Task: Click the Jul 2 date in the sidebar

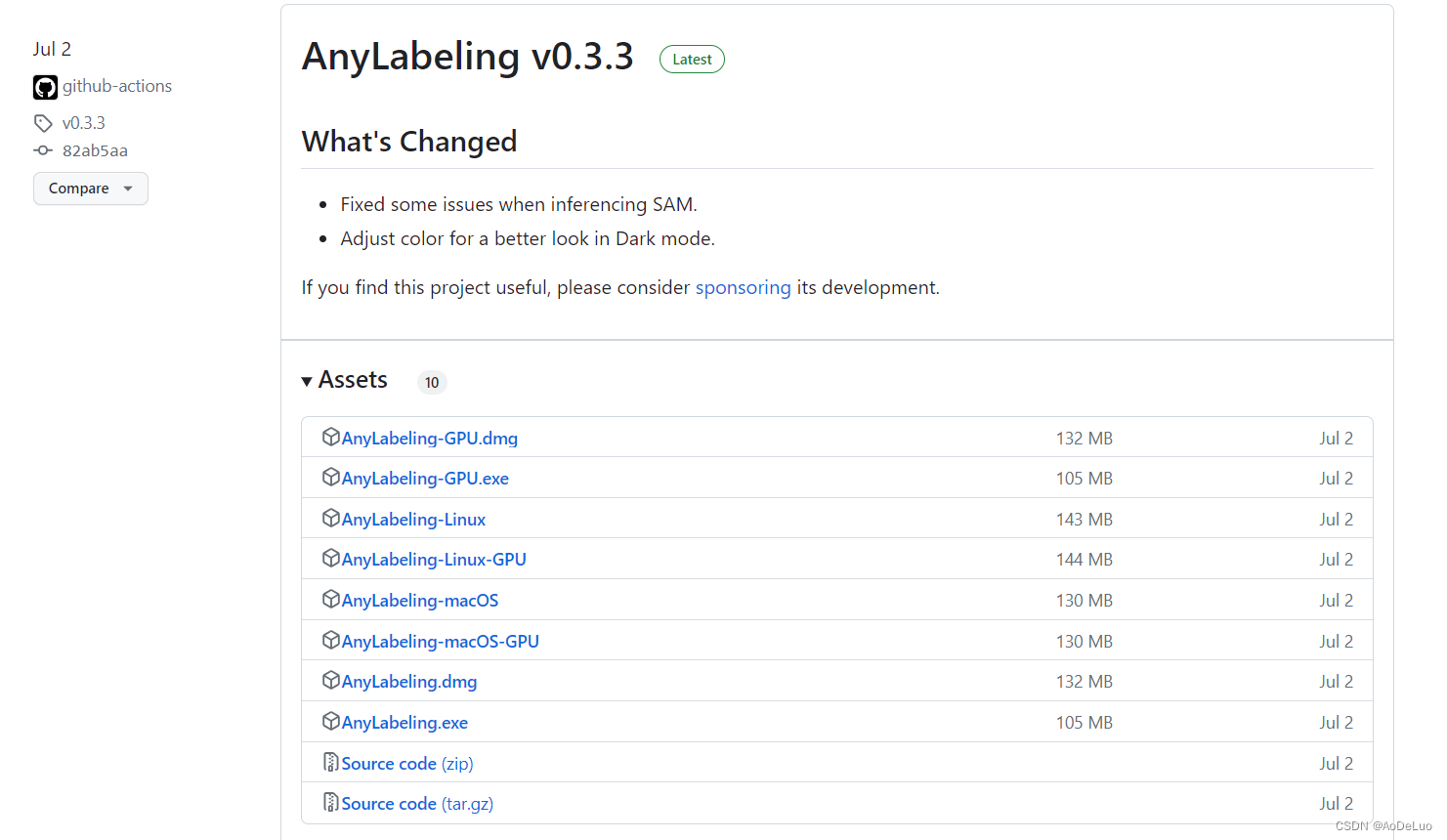Action: [52, 49]
